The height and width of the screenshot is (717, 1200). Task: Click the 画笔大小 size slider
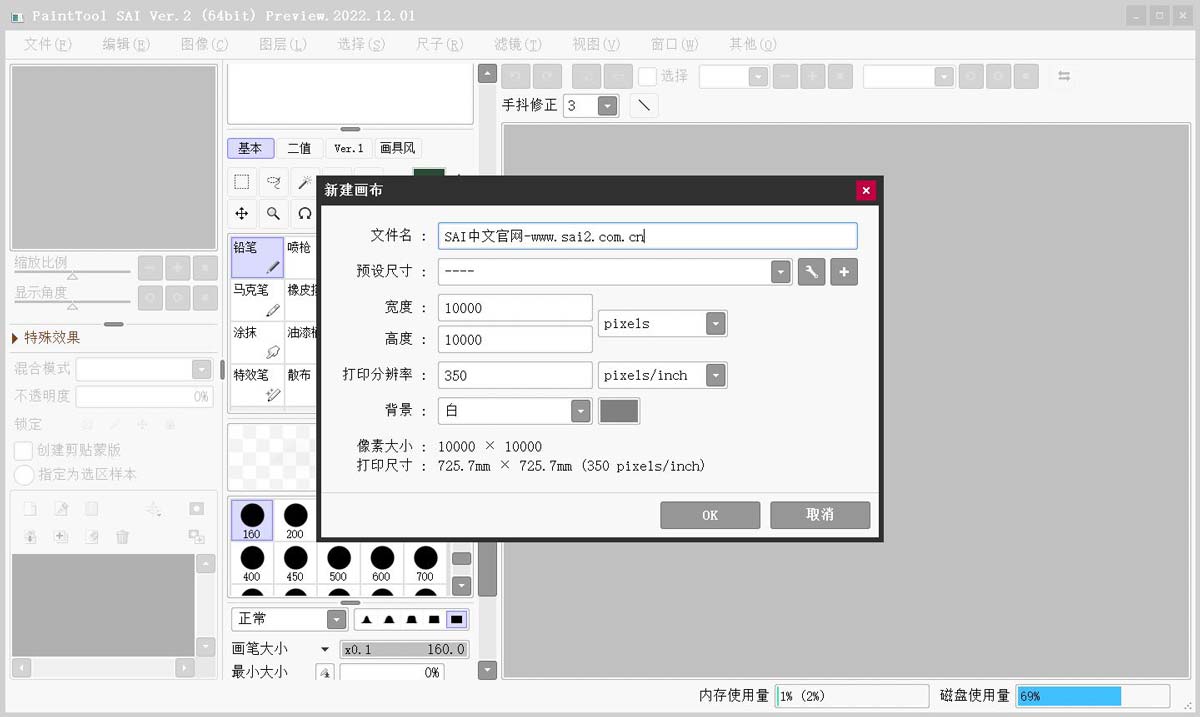coord(404,649)
